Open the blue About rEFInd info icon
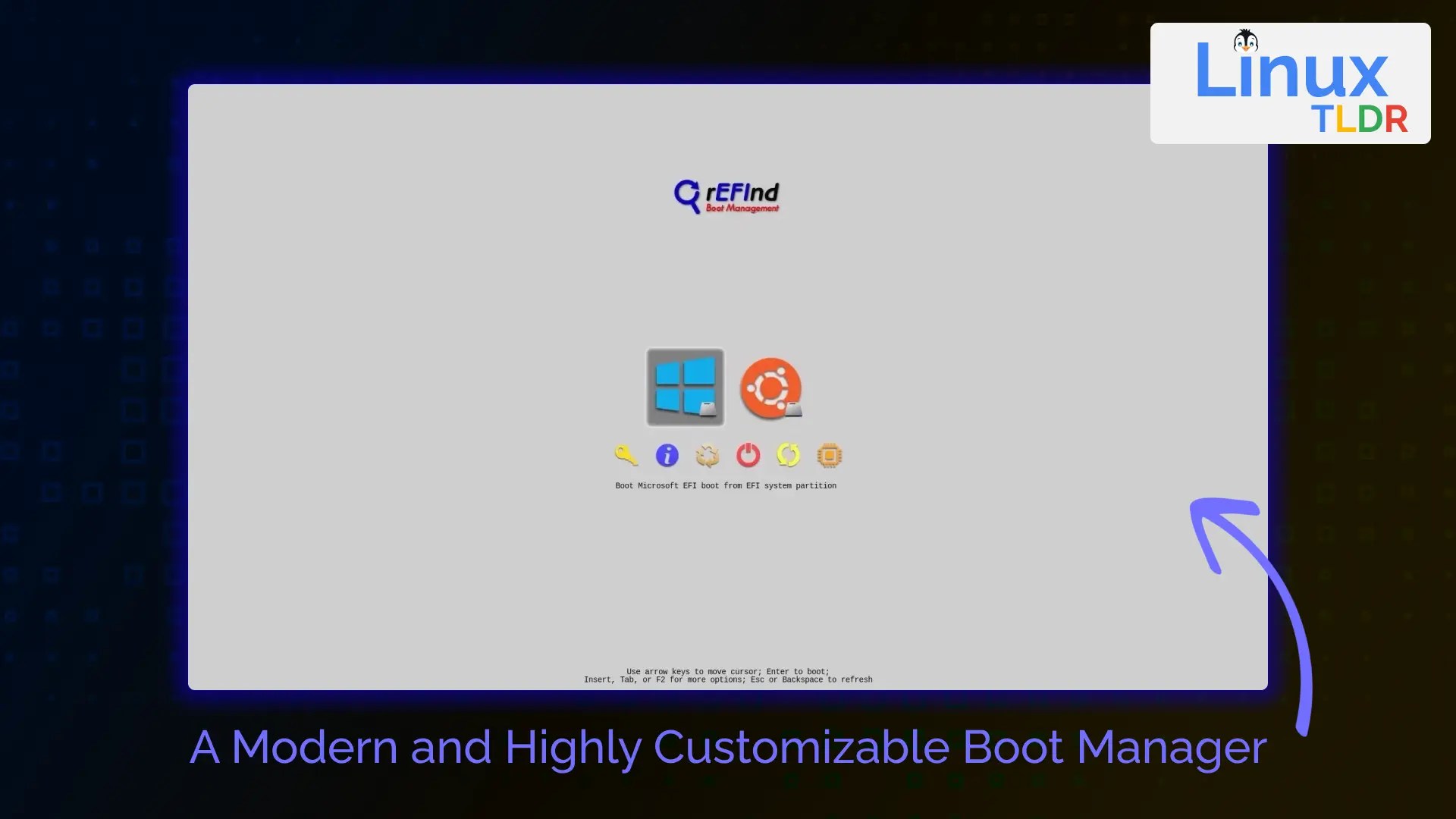1456x819 pixels. 667,455
